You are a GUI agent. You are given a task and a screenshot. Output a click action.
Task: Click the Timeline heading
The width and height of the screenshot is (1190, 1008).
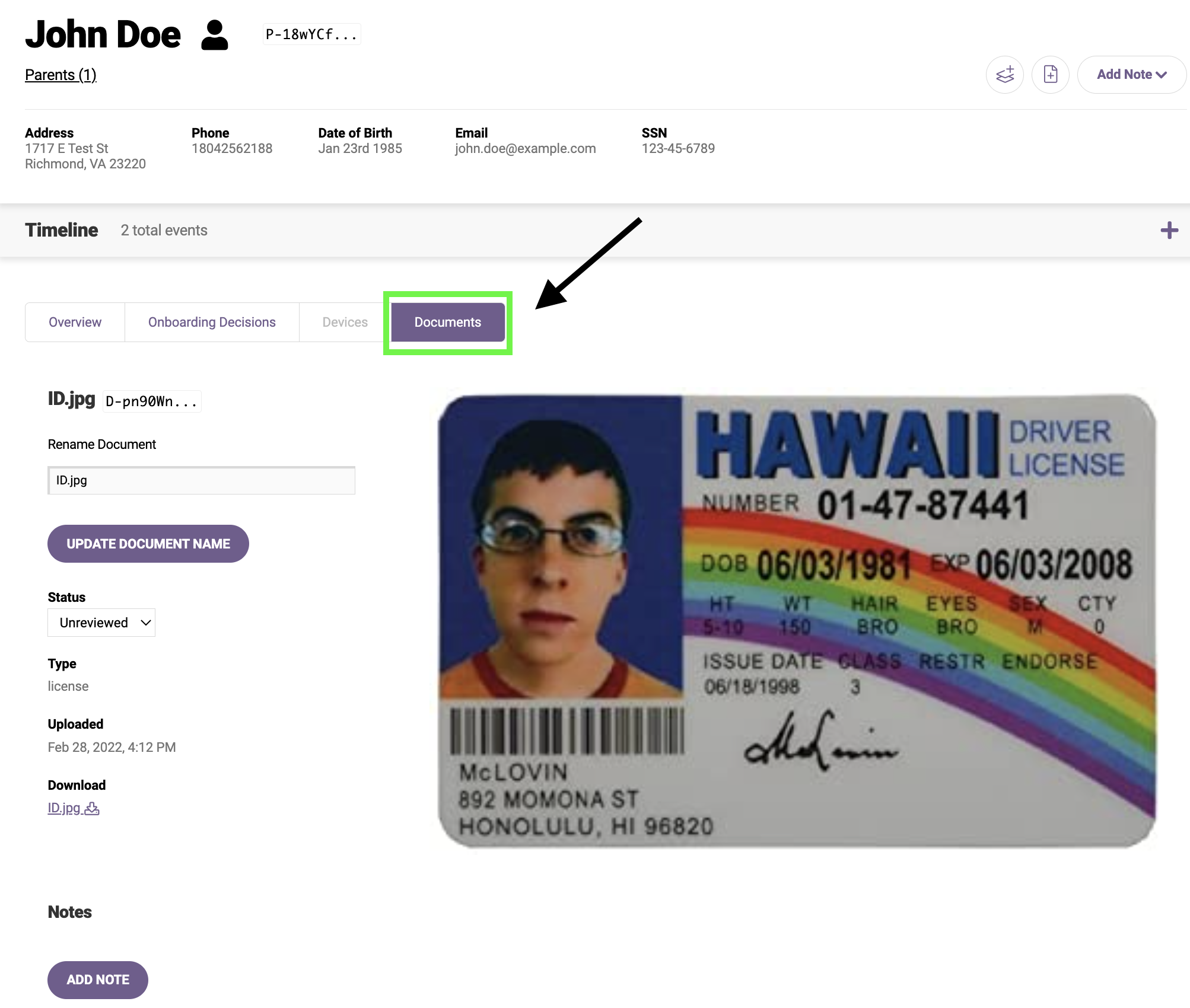[x=62, y=230]
